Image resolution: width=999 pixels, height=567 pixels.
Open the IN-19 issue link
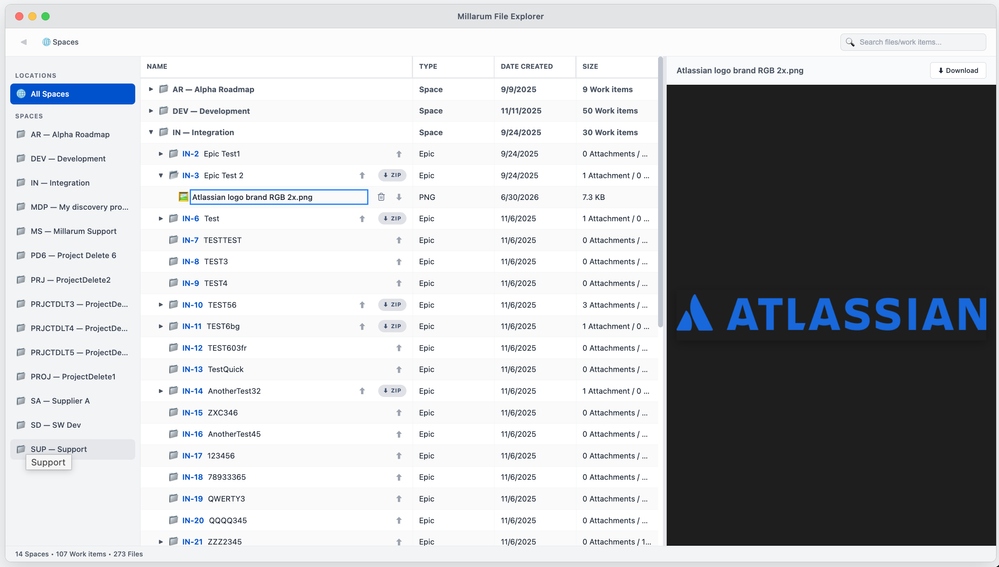click(x=192, y=499)
